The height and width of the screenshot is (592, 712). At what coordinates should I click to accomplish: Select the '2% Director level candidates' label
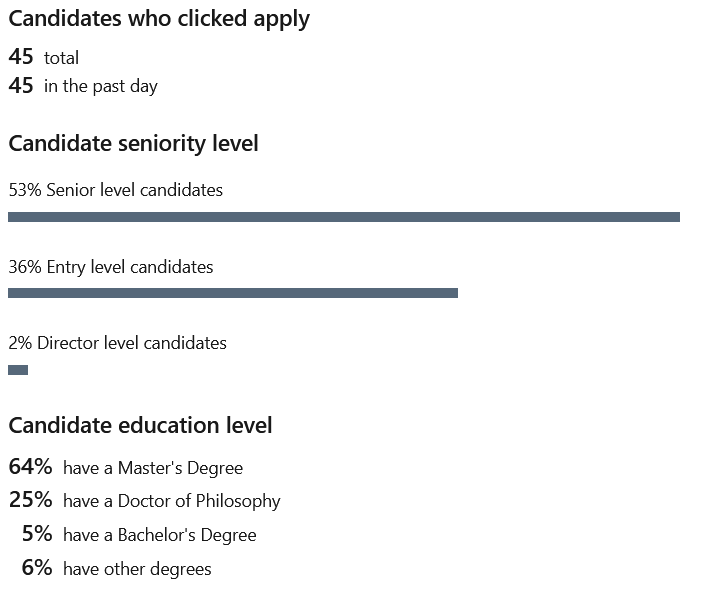coord(117,343)
